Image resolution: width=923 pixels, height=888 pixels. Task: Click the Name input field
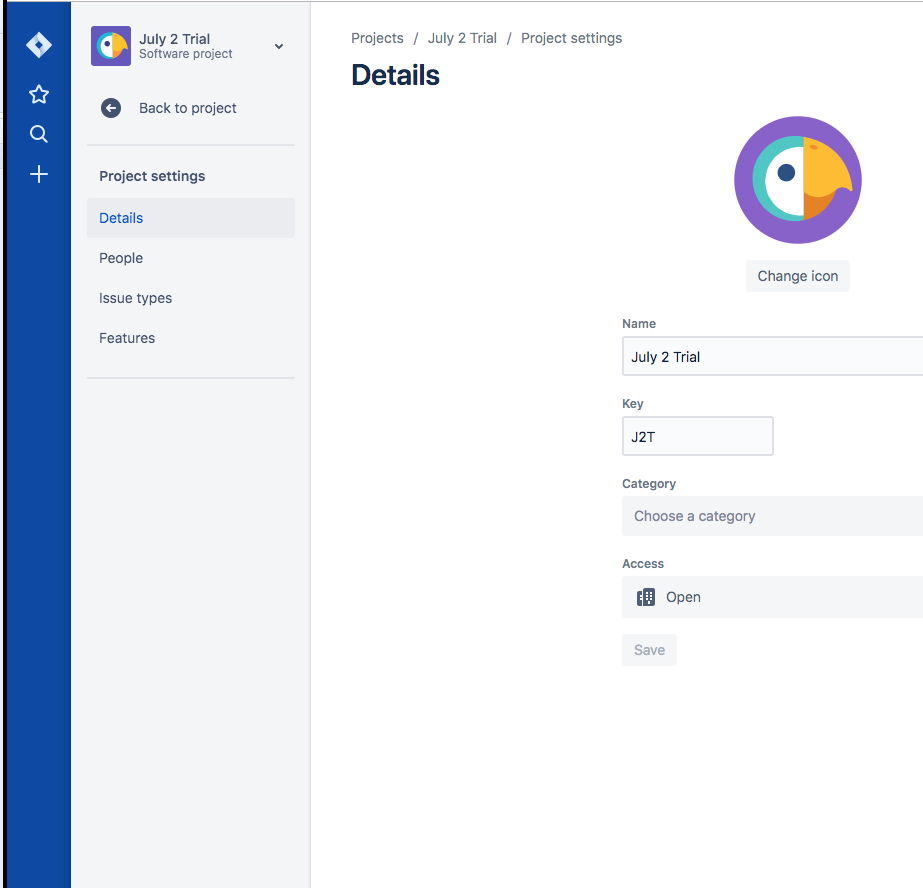pos(772,357)
